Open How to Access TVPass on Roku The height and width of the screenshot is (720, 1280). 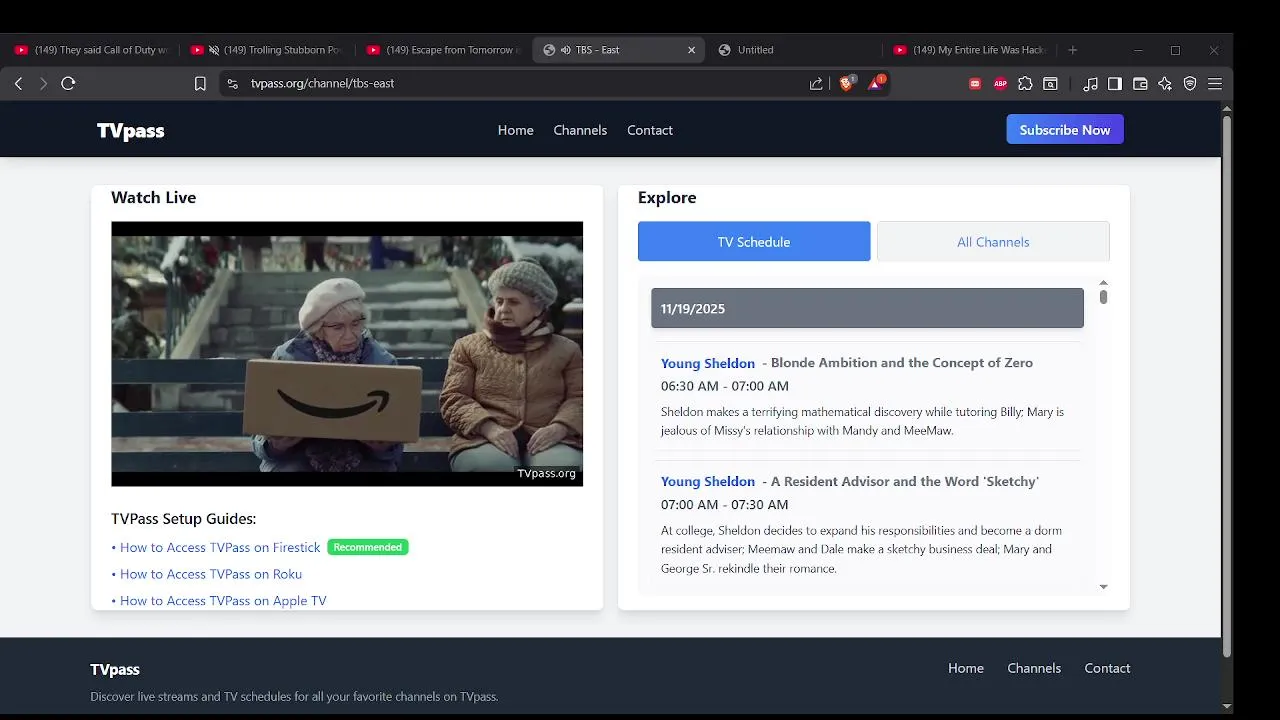point(211,574)
